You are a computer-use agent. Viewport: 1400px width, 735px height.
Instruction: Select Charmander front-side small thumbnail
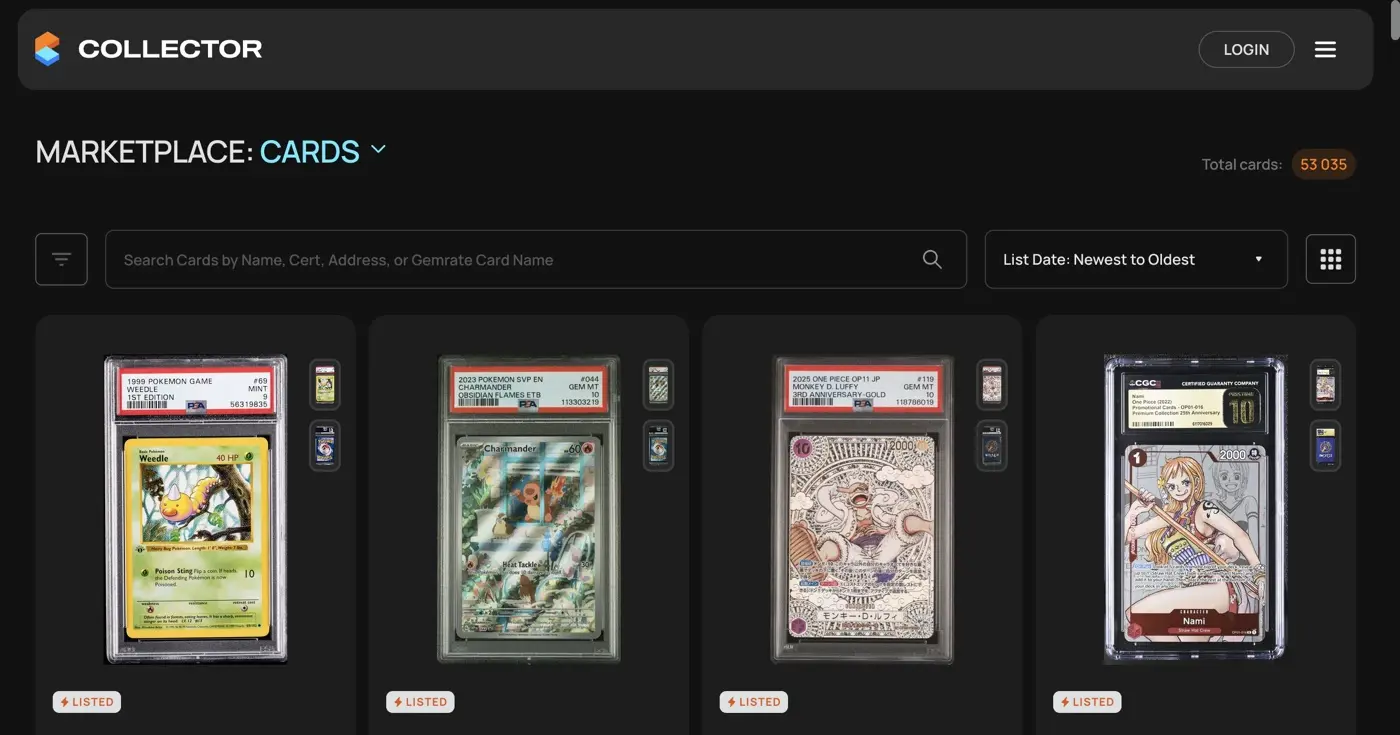pos(658,385)
